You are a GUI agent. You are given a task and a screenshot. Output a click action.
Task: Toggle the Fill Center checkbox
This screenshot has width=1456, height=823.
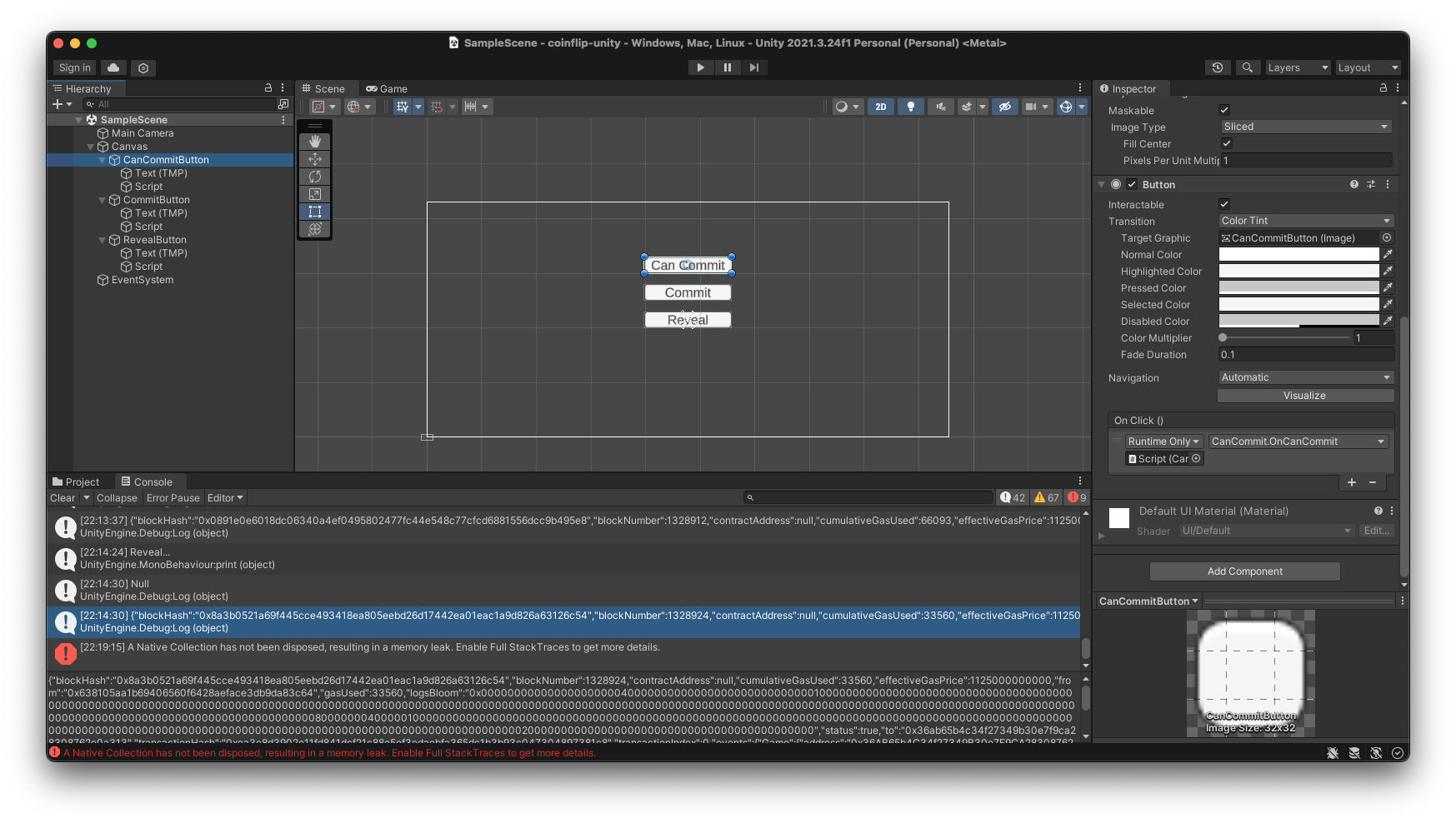click(x=1227, y=143)
